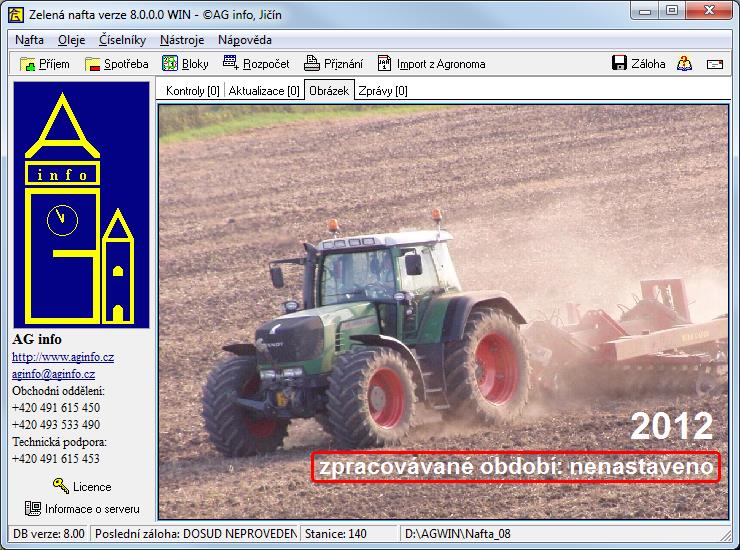Viewport: 740px width, 550px height.
Task: Click the Technická podpora label
Action: coord(59,442)
